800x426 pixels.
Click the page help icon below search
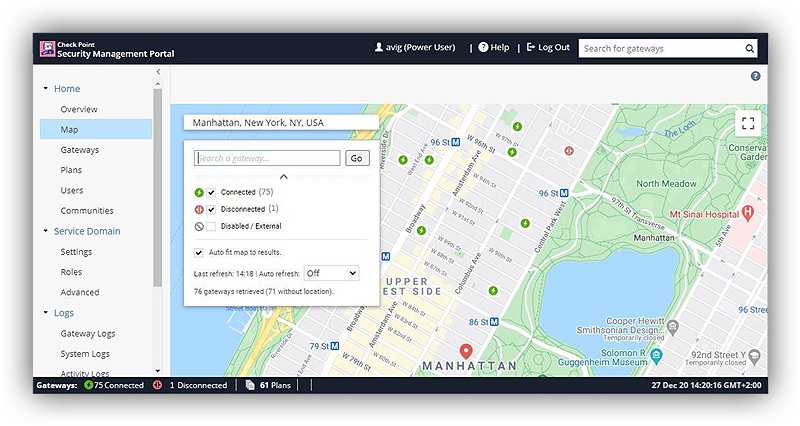coord(756,76)
